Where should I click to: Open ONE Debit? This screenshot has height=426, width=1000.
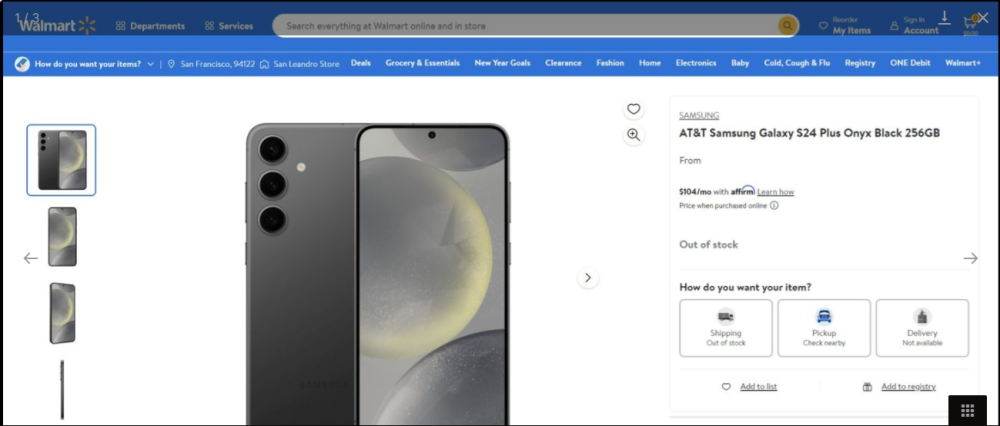[910, 63]
